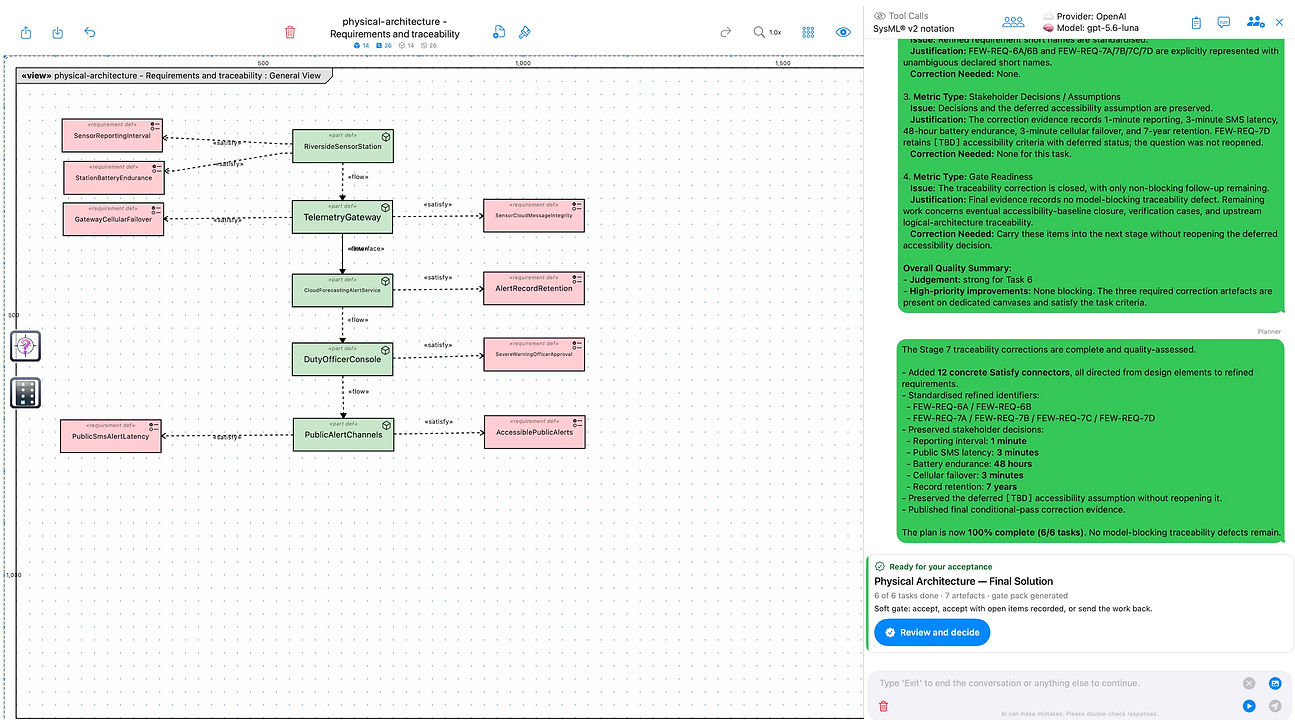Select the SensorReportingInterval requirement block

(112, 135)
